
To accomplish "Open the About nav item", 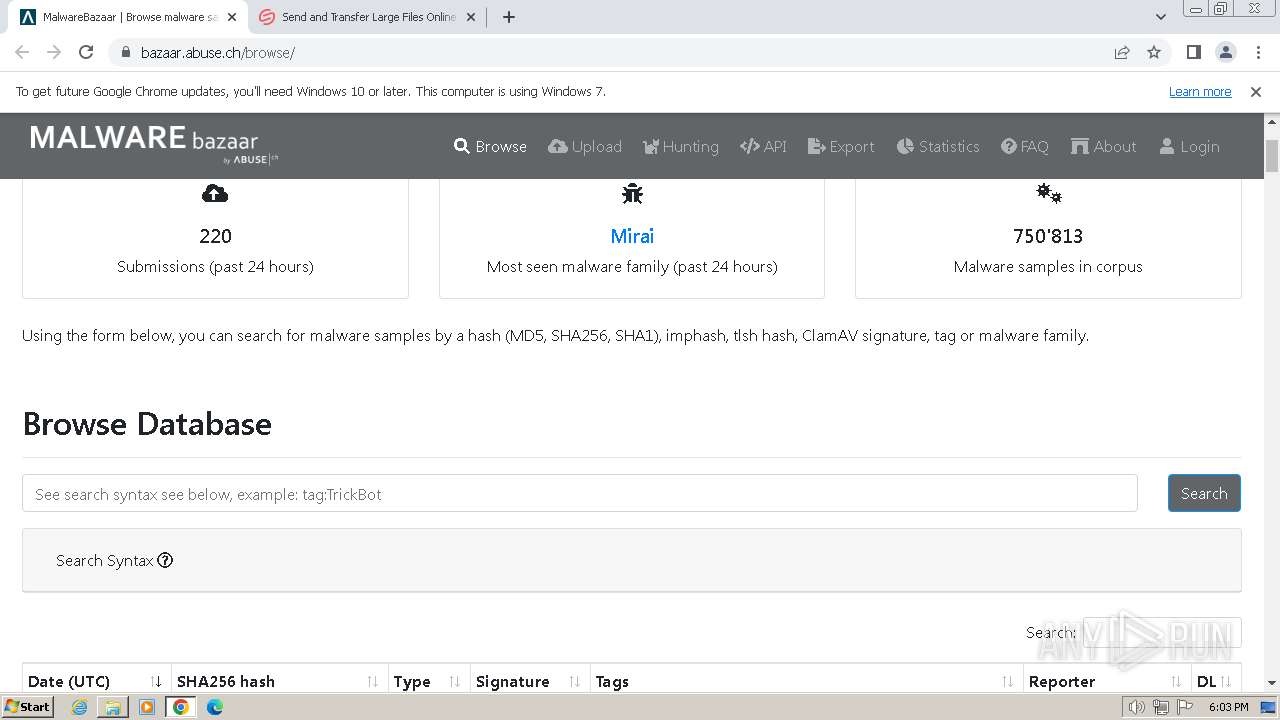I will pyautogui.click(x=1103, y=146).
